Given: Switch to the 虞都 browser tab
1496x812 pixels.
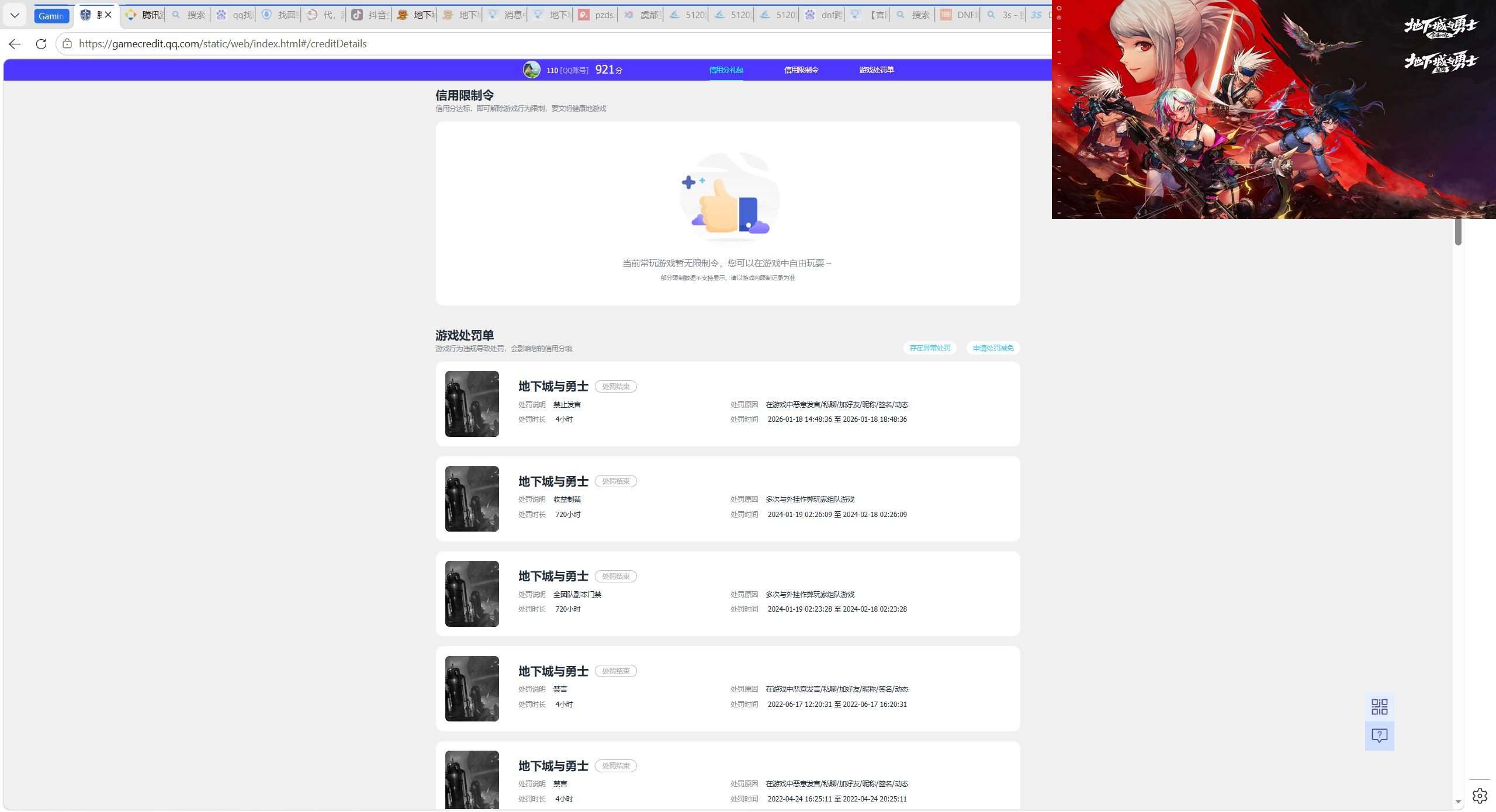Looking at the screenshot, I should point(642,15).
